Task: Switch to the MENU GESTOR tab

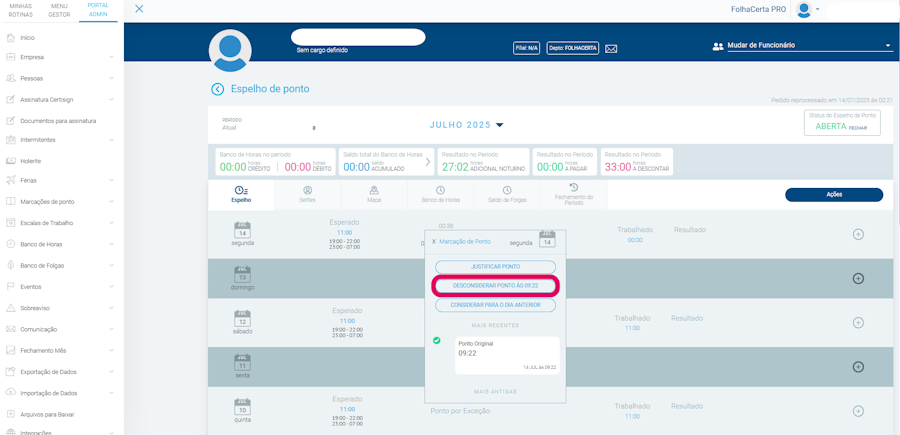Action: 59,10
